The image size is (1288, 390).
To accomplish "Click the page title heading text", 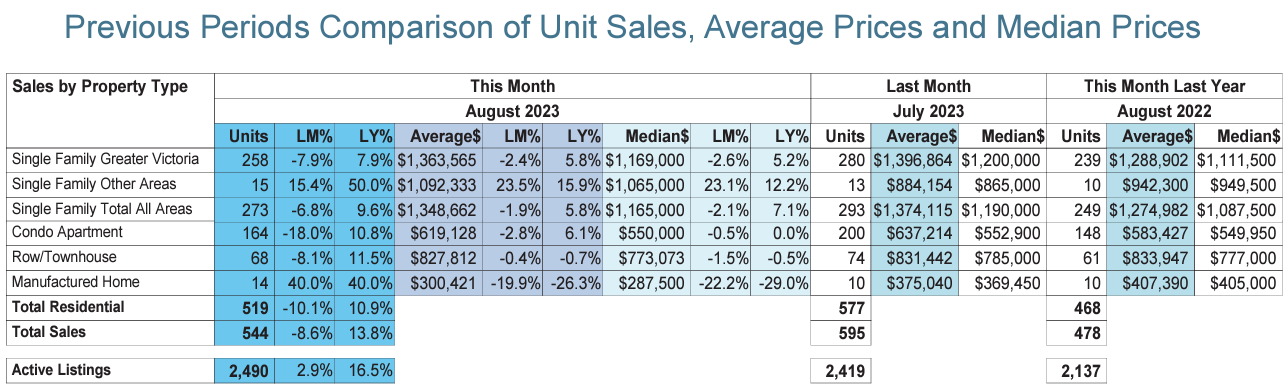I will pyautogui.click(x=643, y=26).
